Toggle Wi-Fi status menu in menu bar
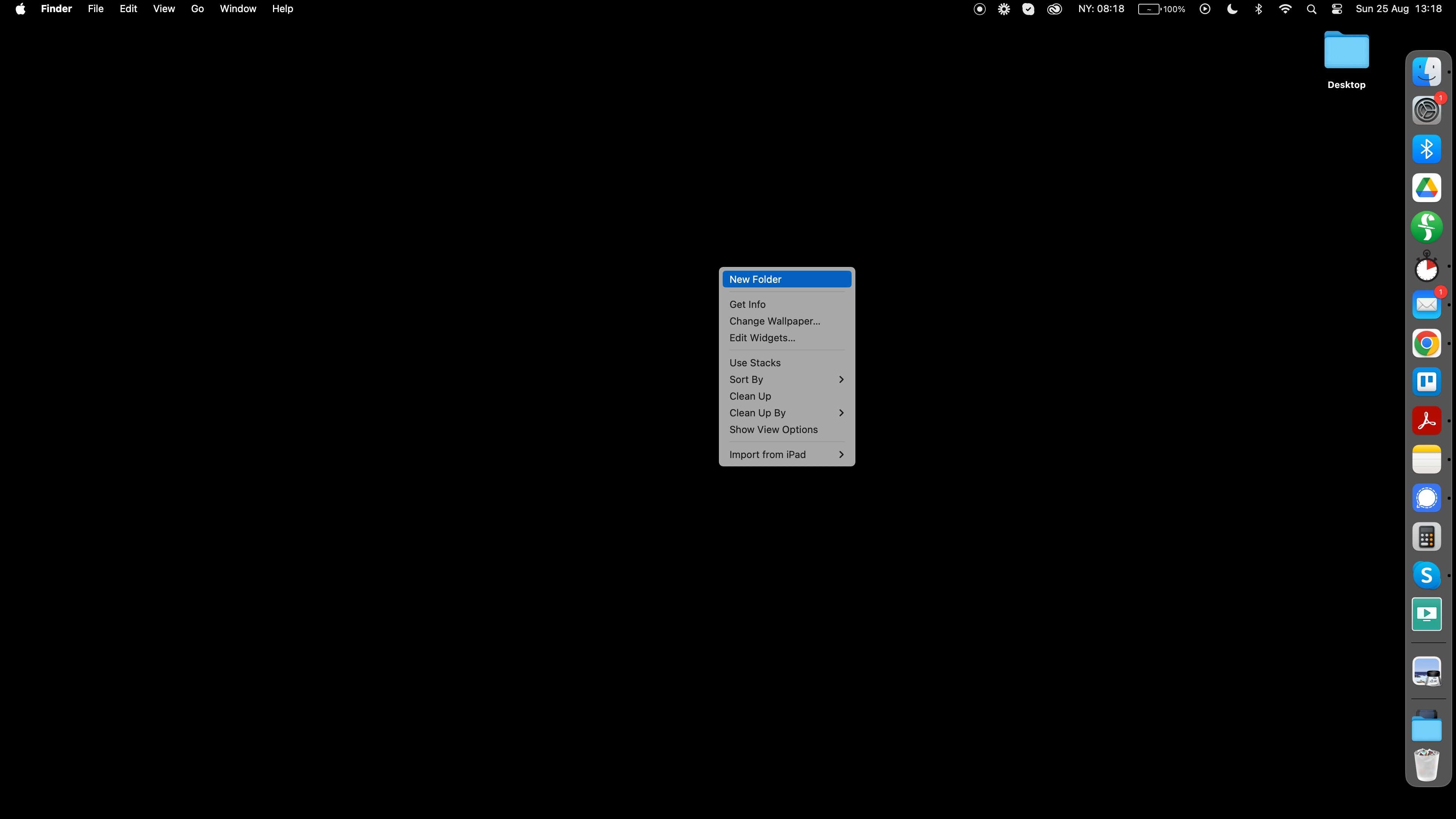The height and width of the screenshot is (819, 1456). pos(1285,9)
